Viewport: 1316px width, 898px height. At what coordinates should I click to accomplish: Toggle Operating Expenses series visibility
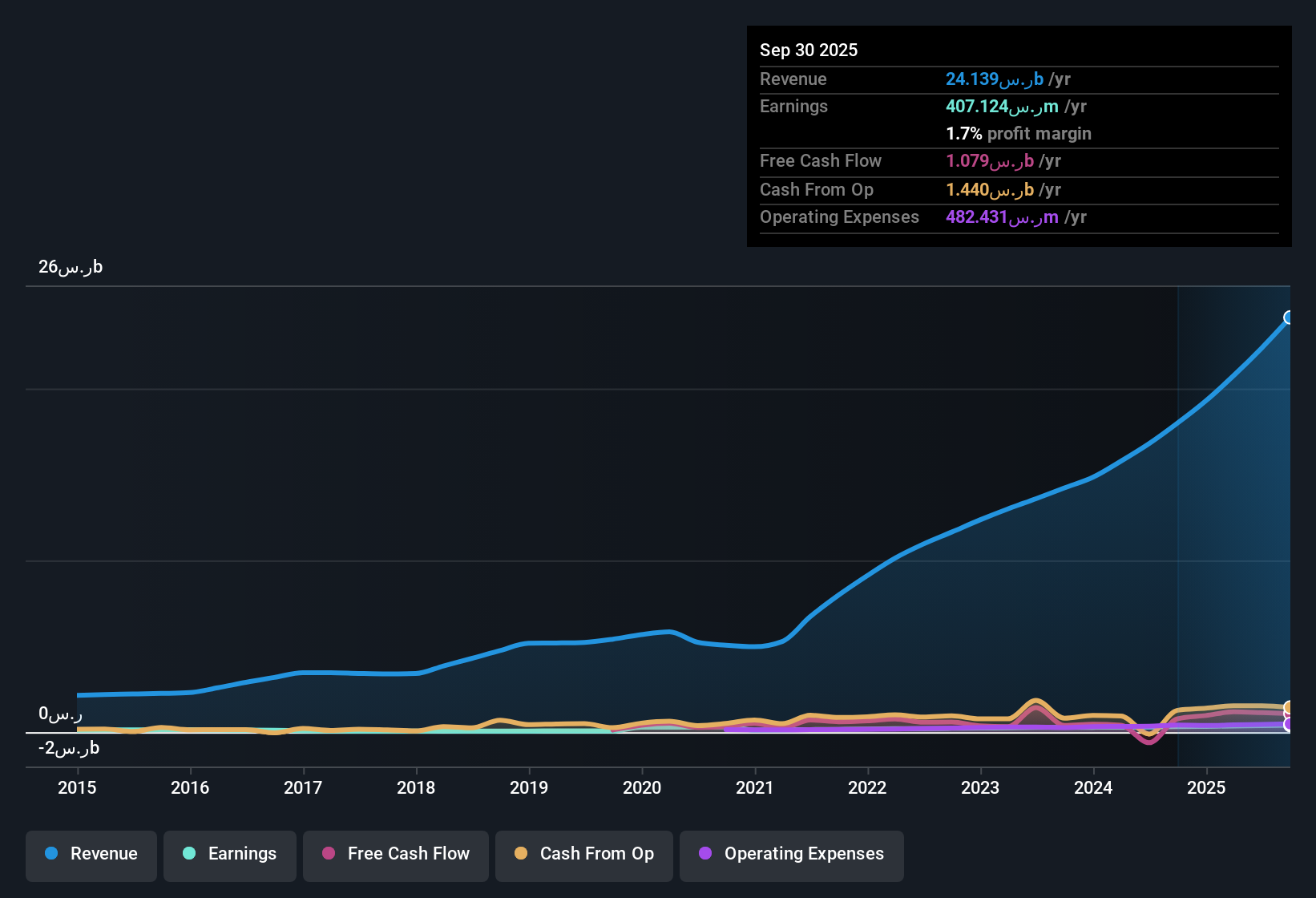pyautogui.click(x=791, y=855)
